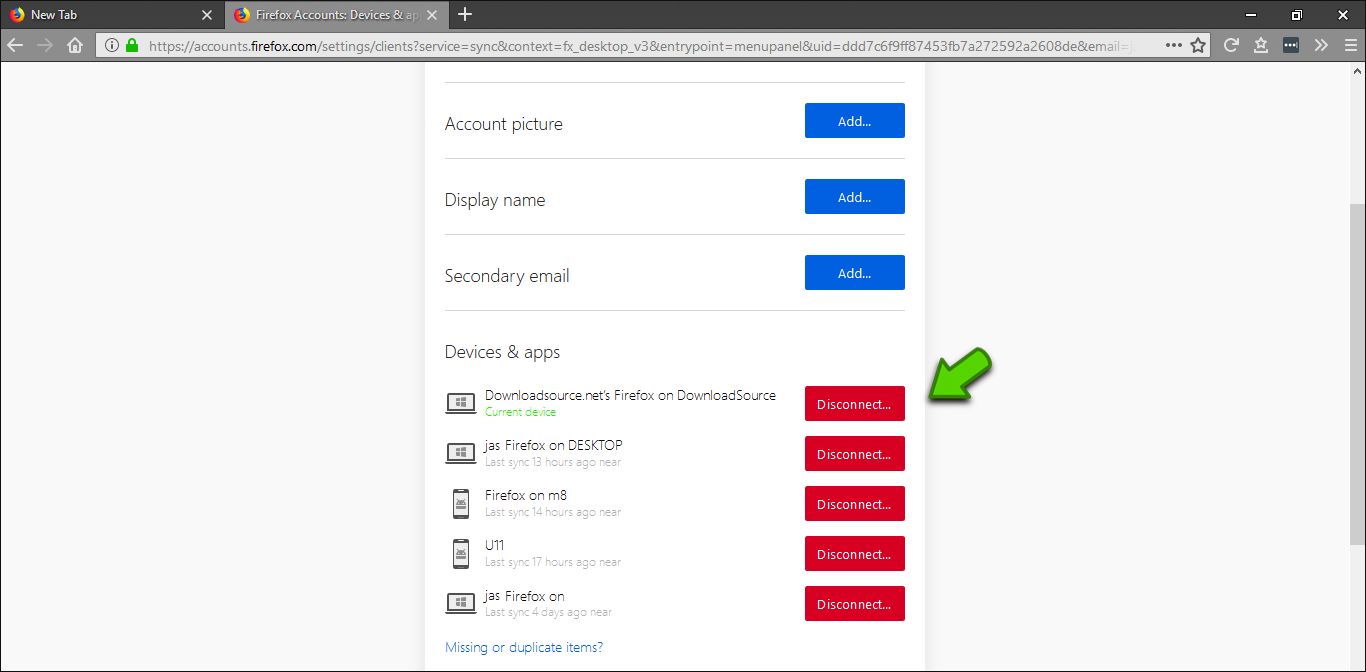This screenshot has height=672, width=1366.
Task: Click the address bar URL field
Action: [x=652, y=45]
